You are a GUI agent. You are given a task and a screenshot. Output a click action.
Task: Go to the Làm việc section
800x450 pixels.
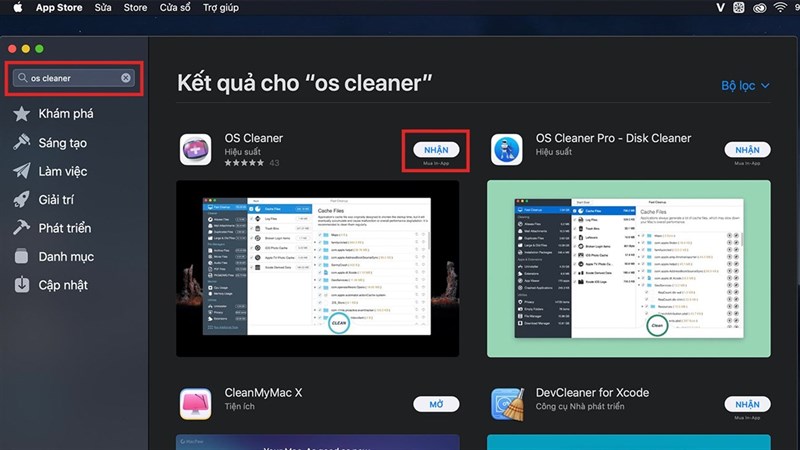coord(63,171)
